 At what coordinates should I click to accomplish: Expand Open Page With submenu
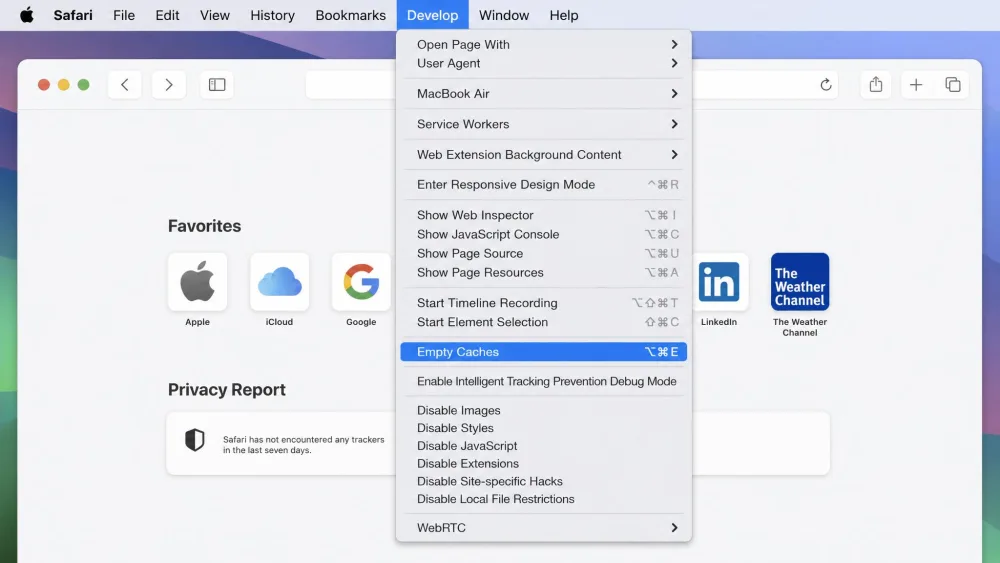point(543,45)
